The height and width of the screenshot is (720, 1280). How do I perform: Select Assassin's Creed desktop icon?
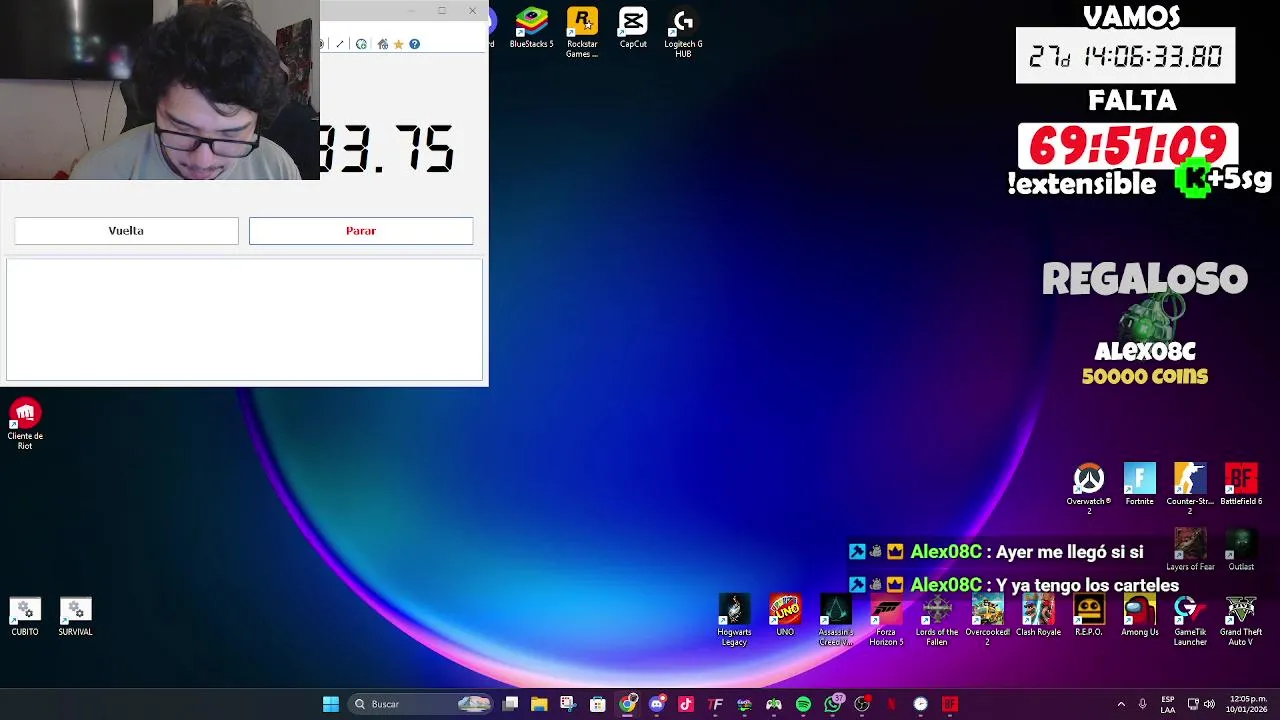click(836, 621)
